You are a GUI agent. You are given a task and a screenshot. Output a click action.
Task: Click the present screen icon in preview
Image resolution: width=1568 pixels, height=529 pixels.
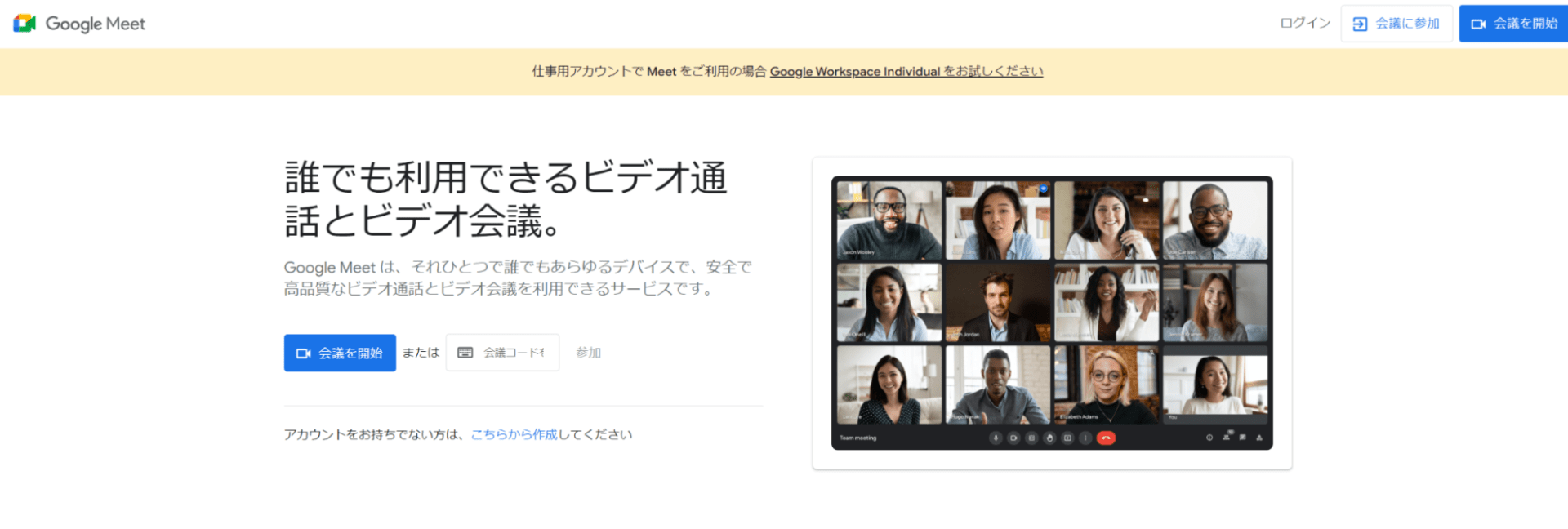coord(1067,438)
